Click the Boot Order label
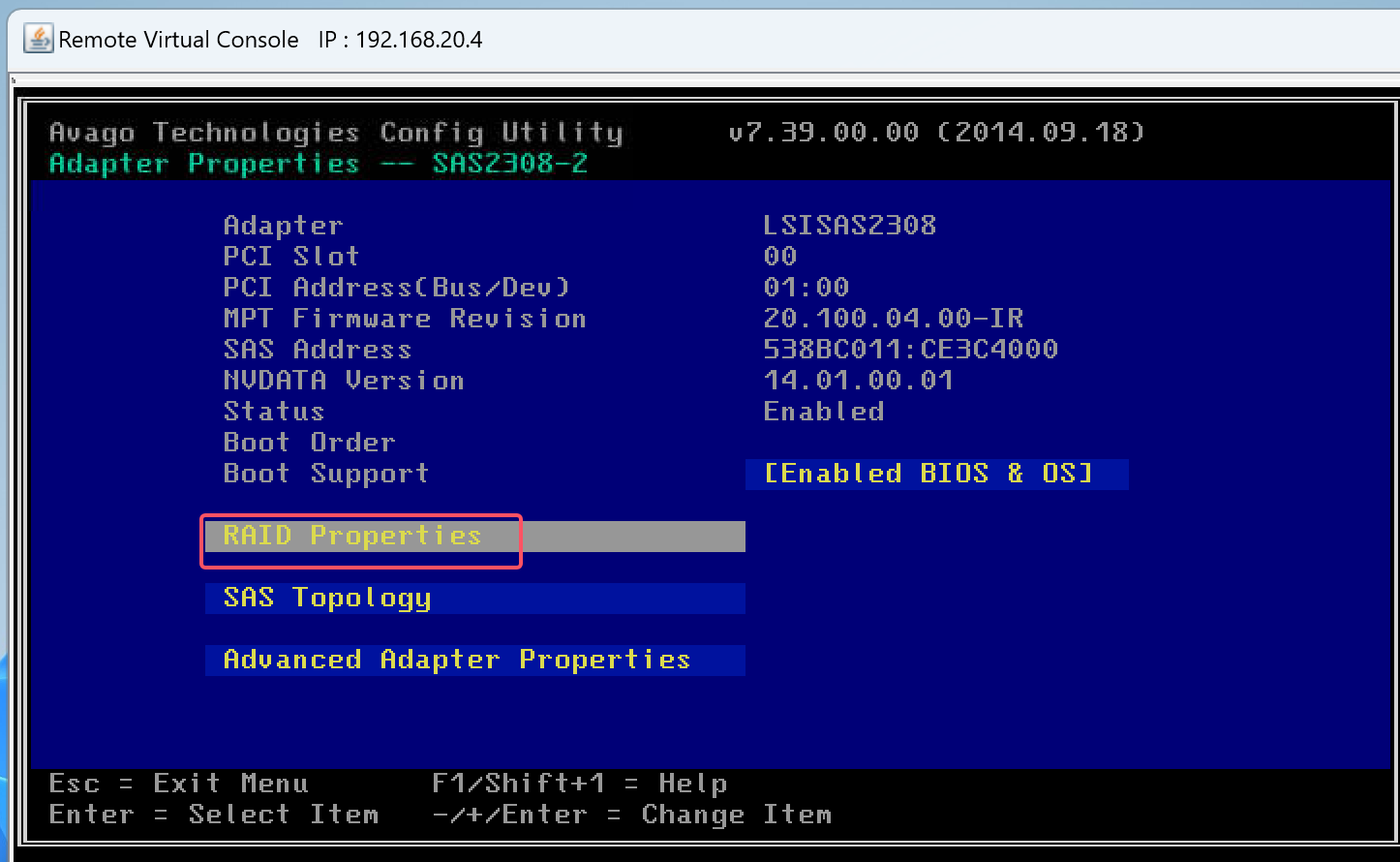 [x=309, y=443]
